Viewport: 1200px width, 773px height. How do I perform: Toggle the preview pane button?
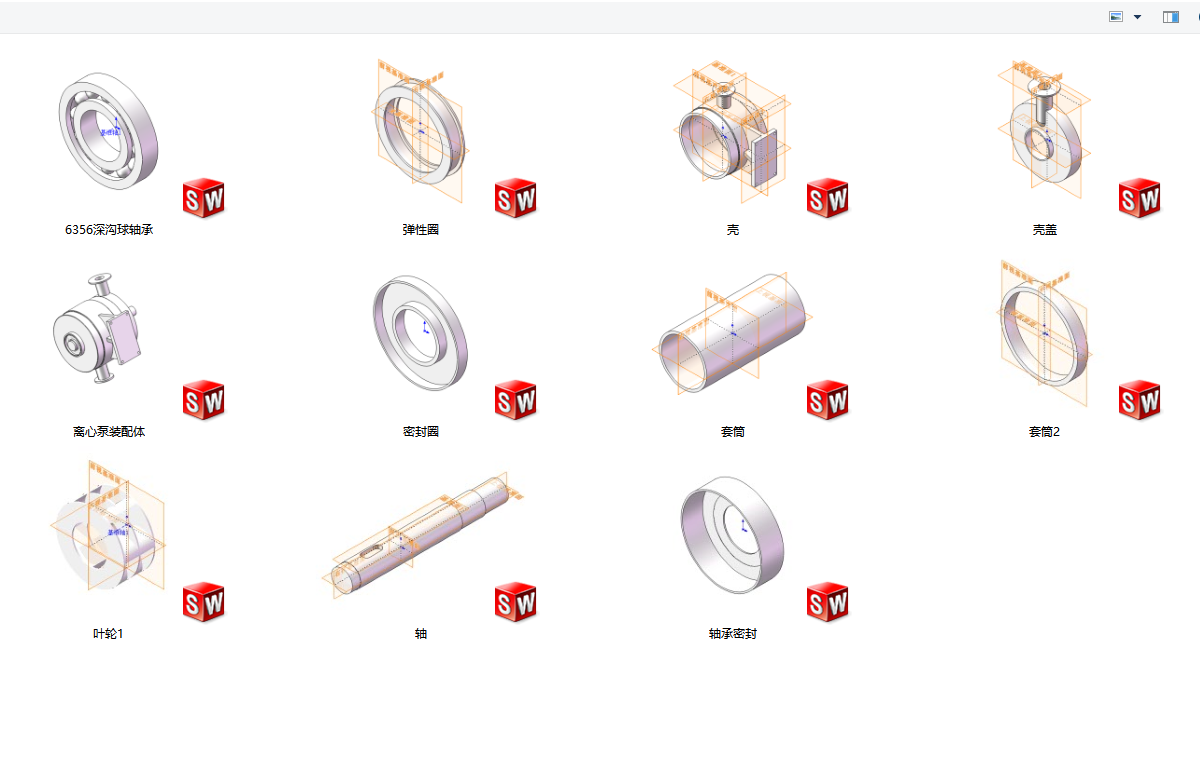coord(1171,17)
